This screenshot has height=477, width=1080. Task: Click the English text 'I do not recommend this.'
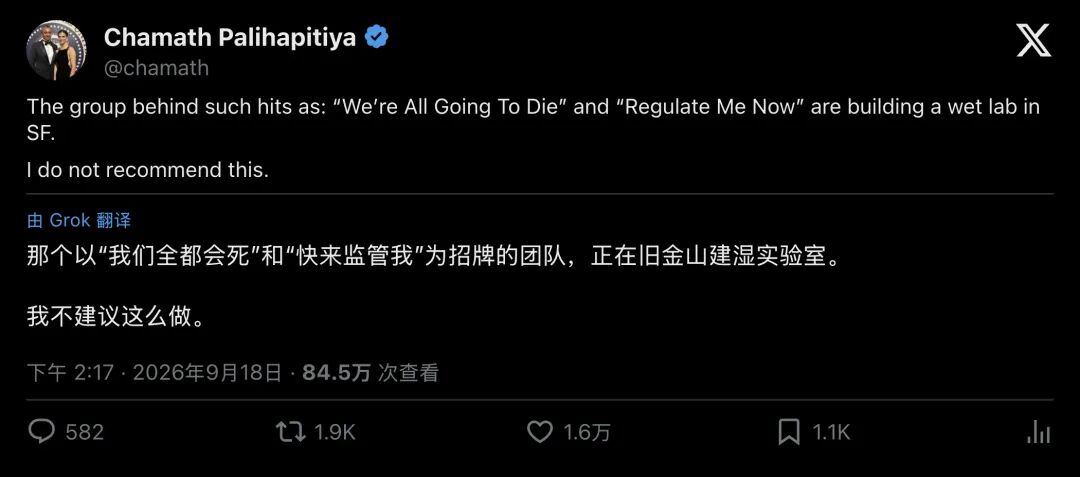[147, 170]
